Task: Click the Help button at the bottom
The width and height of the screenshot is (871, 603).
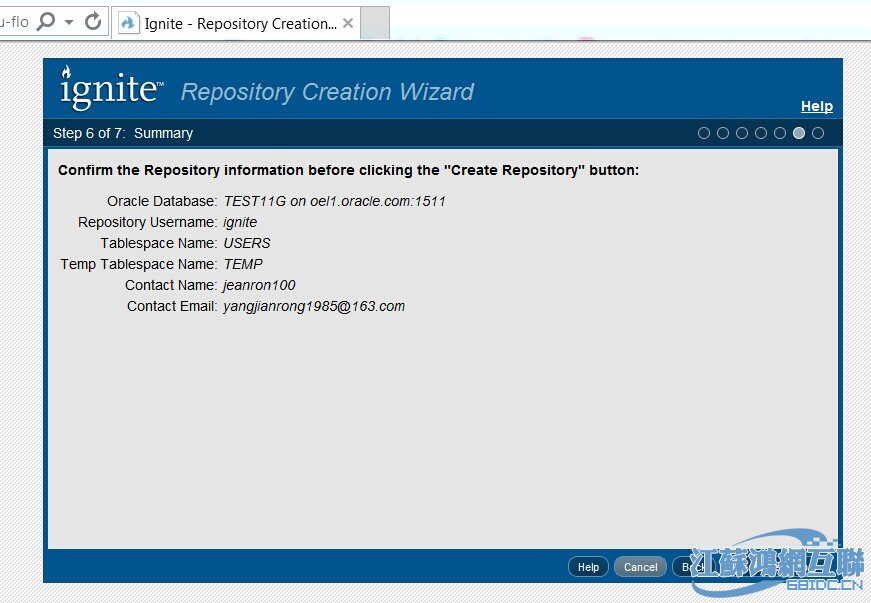Action: (x=588, y=567)
